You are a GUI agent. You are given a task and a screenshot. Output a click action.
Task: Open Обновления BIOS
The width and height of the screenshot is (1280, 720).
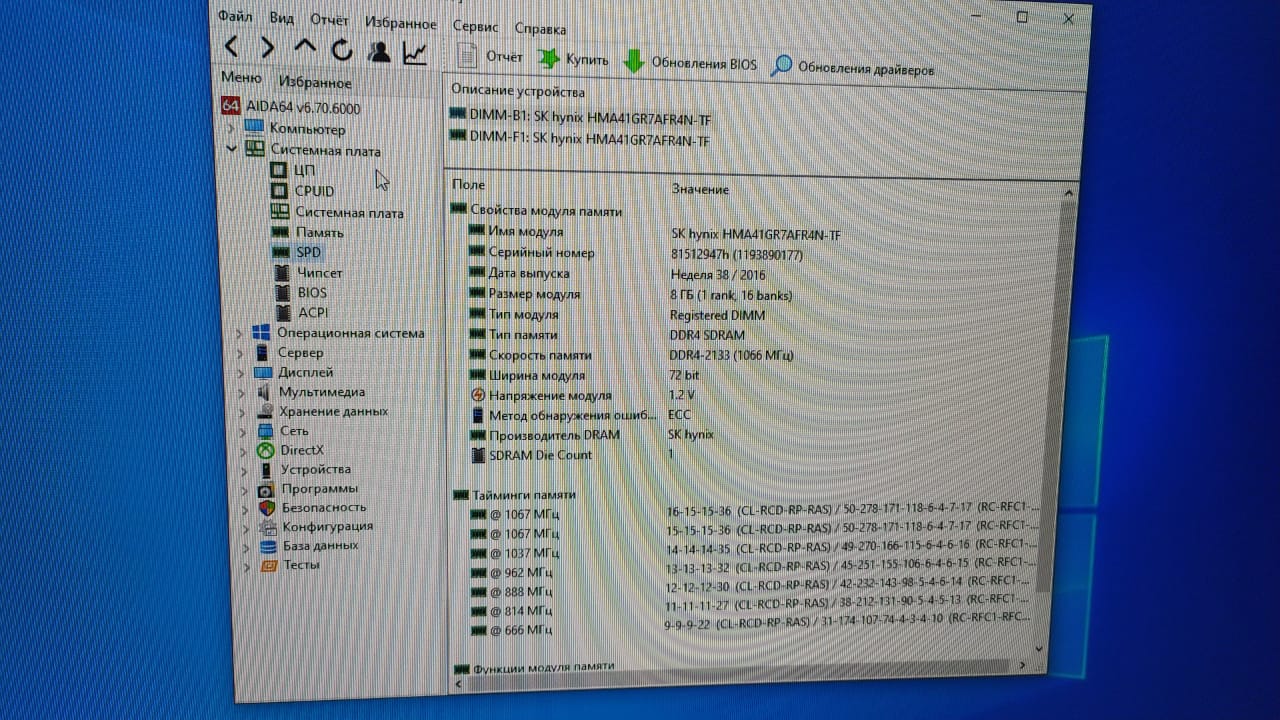click(690, 63)
